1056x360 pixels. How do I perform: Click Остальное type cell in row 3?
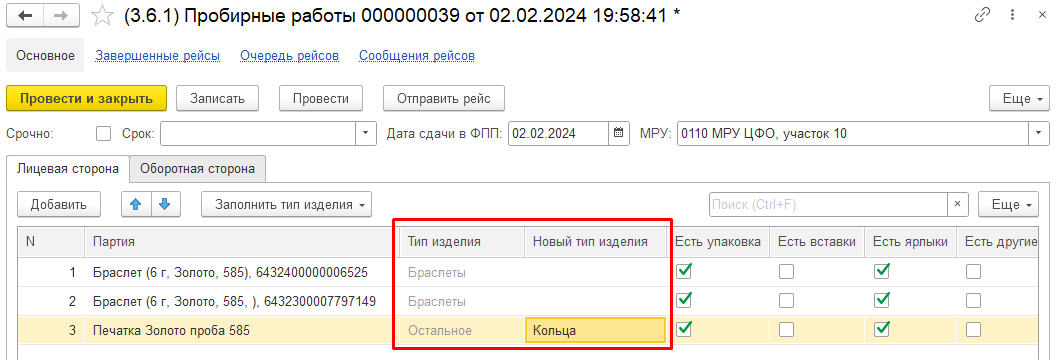(x=463, y=330)
